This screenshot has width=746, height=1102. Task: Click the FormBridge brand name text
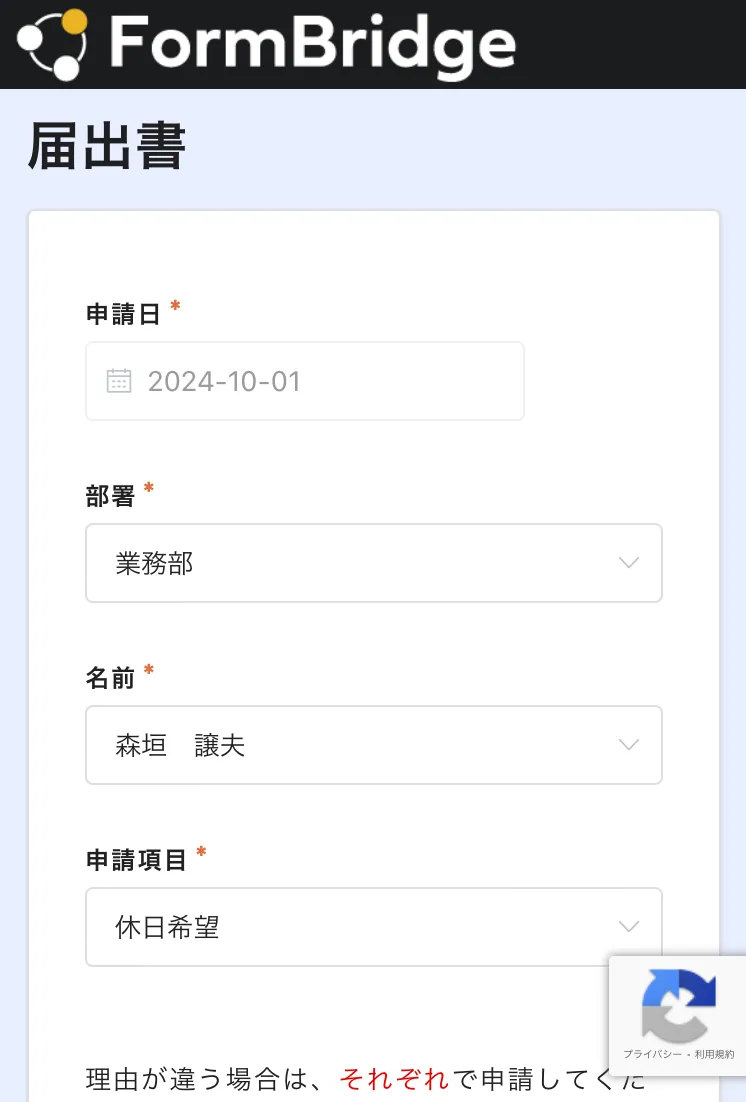coord(311,44)
